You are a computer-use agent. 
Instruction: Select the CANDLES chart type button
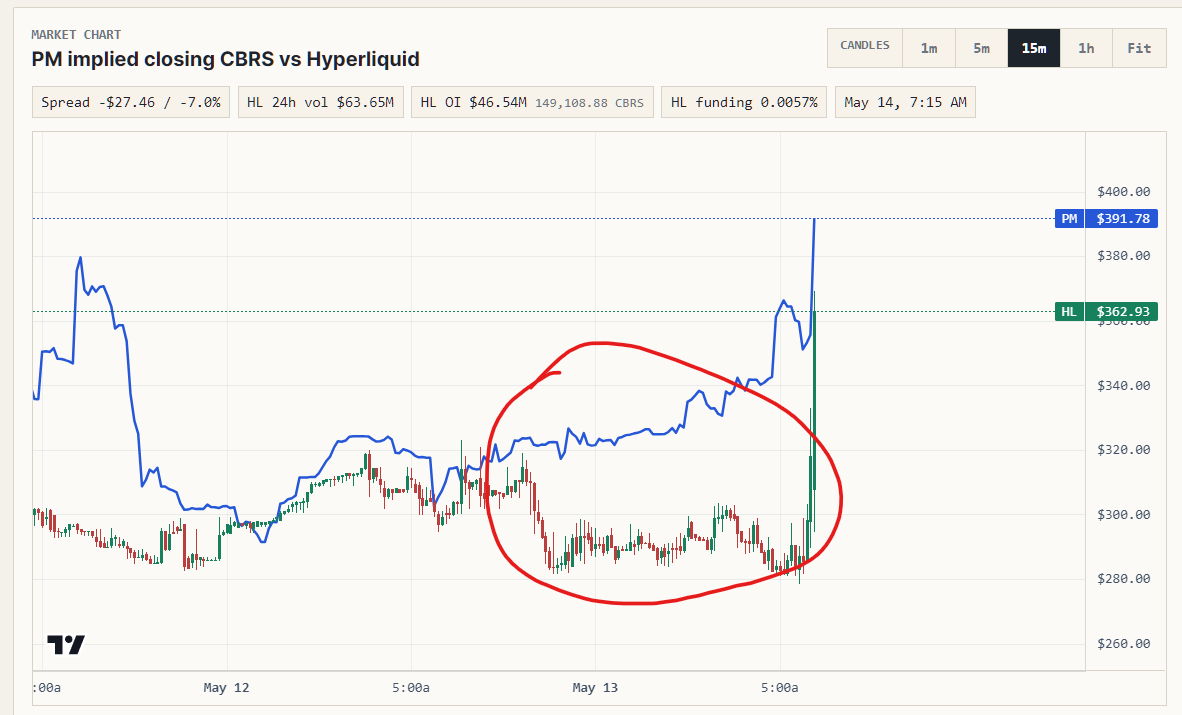pos(865,48)
